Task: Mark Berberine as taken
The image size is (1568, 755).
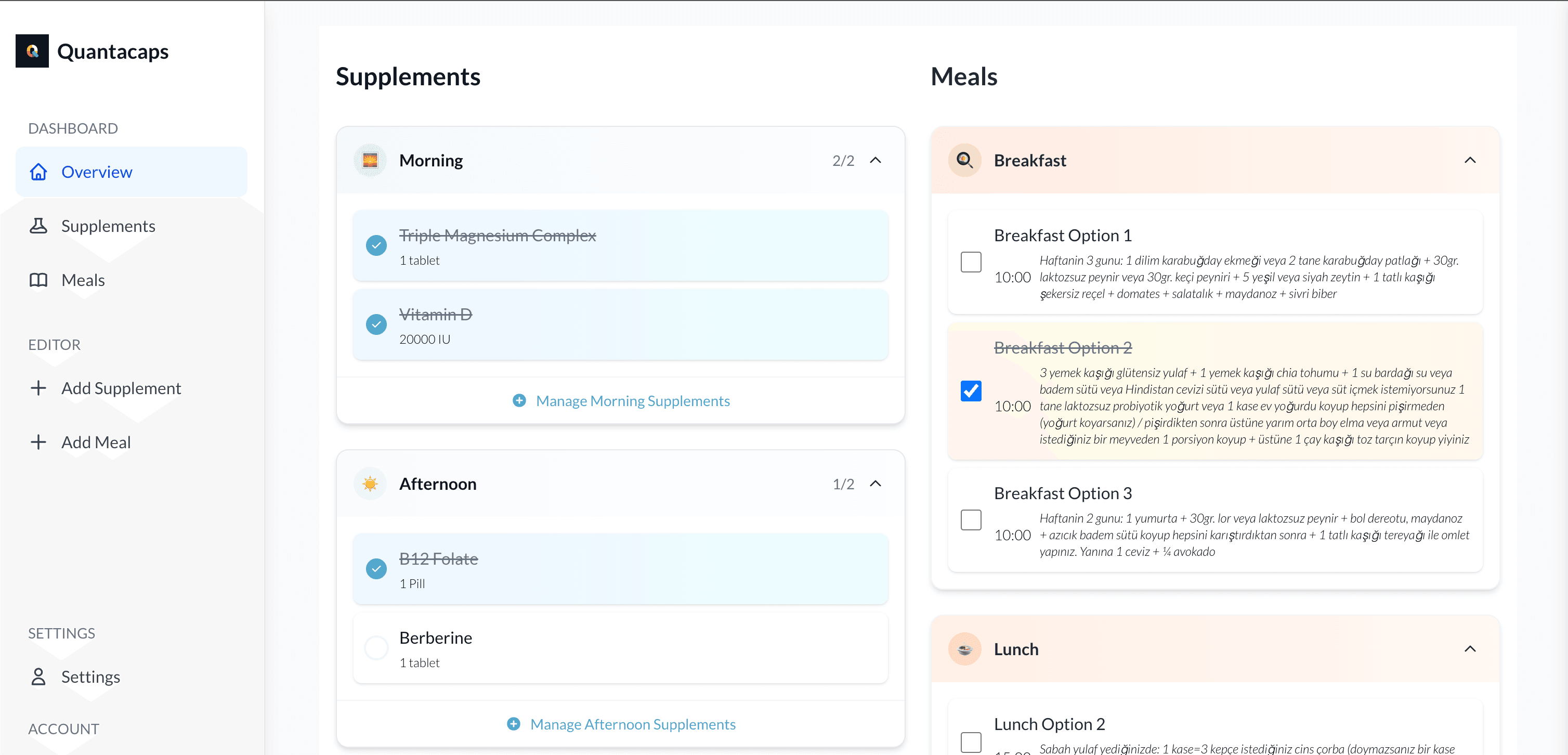Action: (x=376, y=648)
